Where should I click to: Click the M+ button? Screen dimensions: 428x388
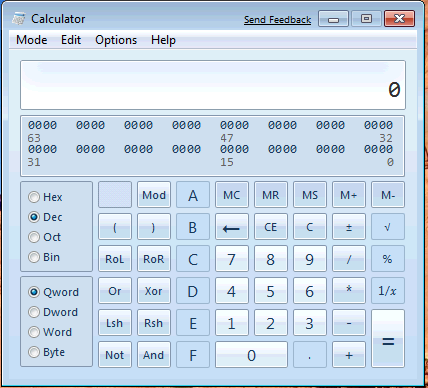349,195
